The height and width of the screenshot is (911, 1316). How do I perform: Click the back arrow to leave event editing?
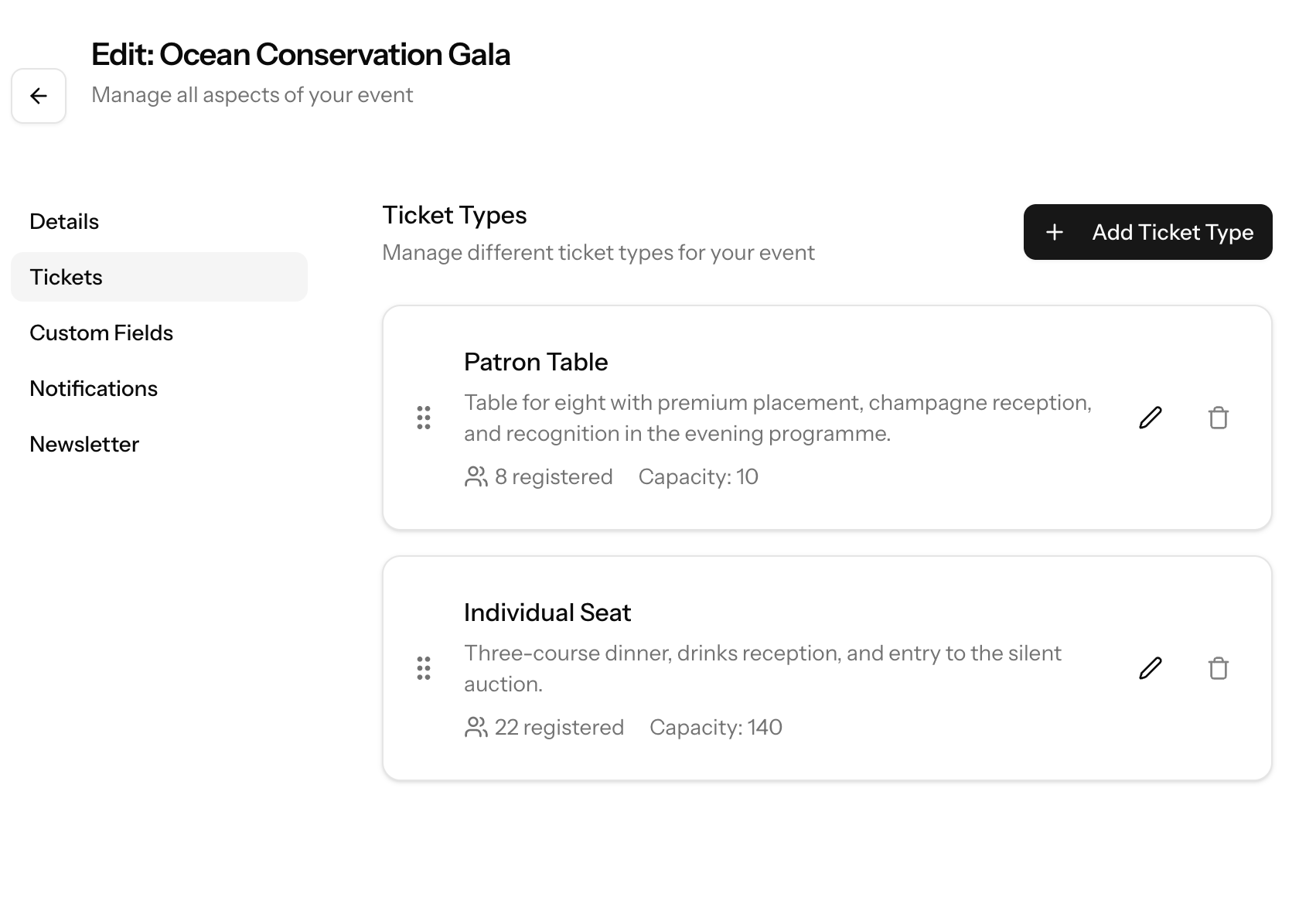coord(39,95)
